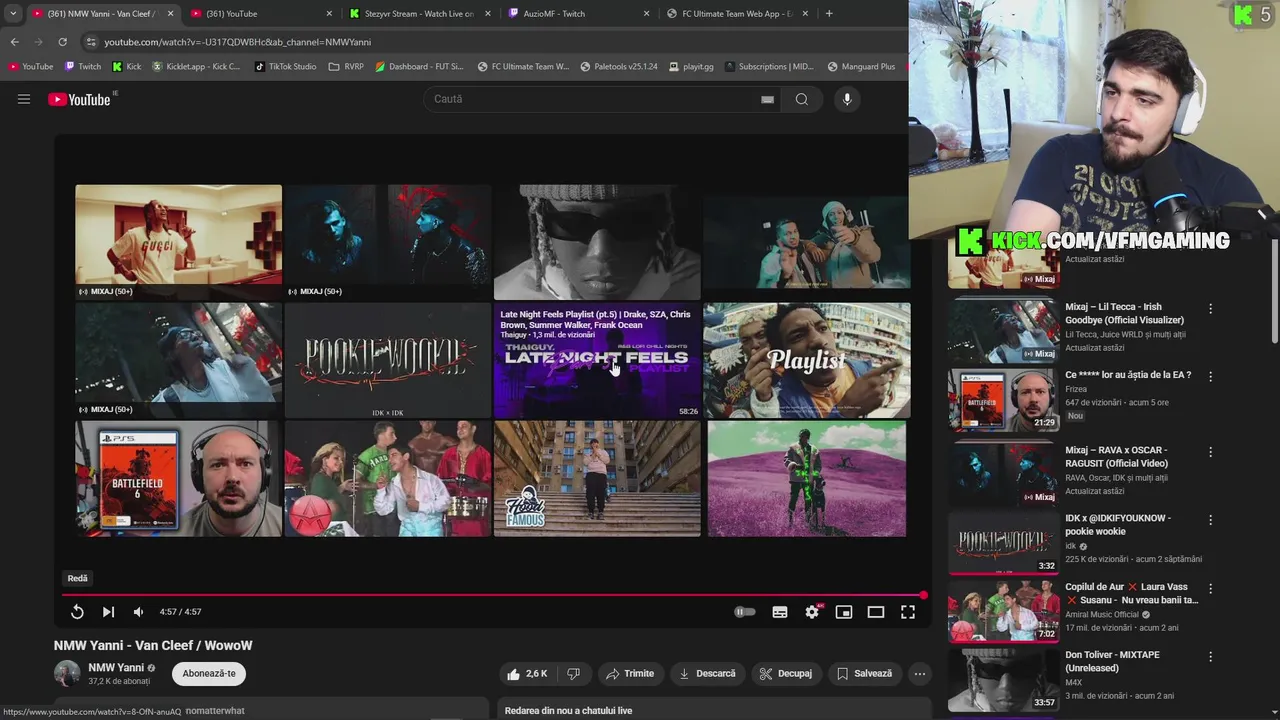Viewport: 1280px width, 720px height.
Task: Open options for Ce ***** lor video
Action: (x=1210, y=377)
